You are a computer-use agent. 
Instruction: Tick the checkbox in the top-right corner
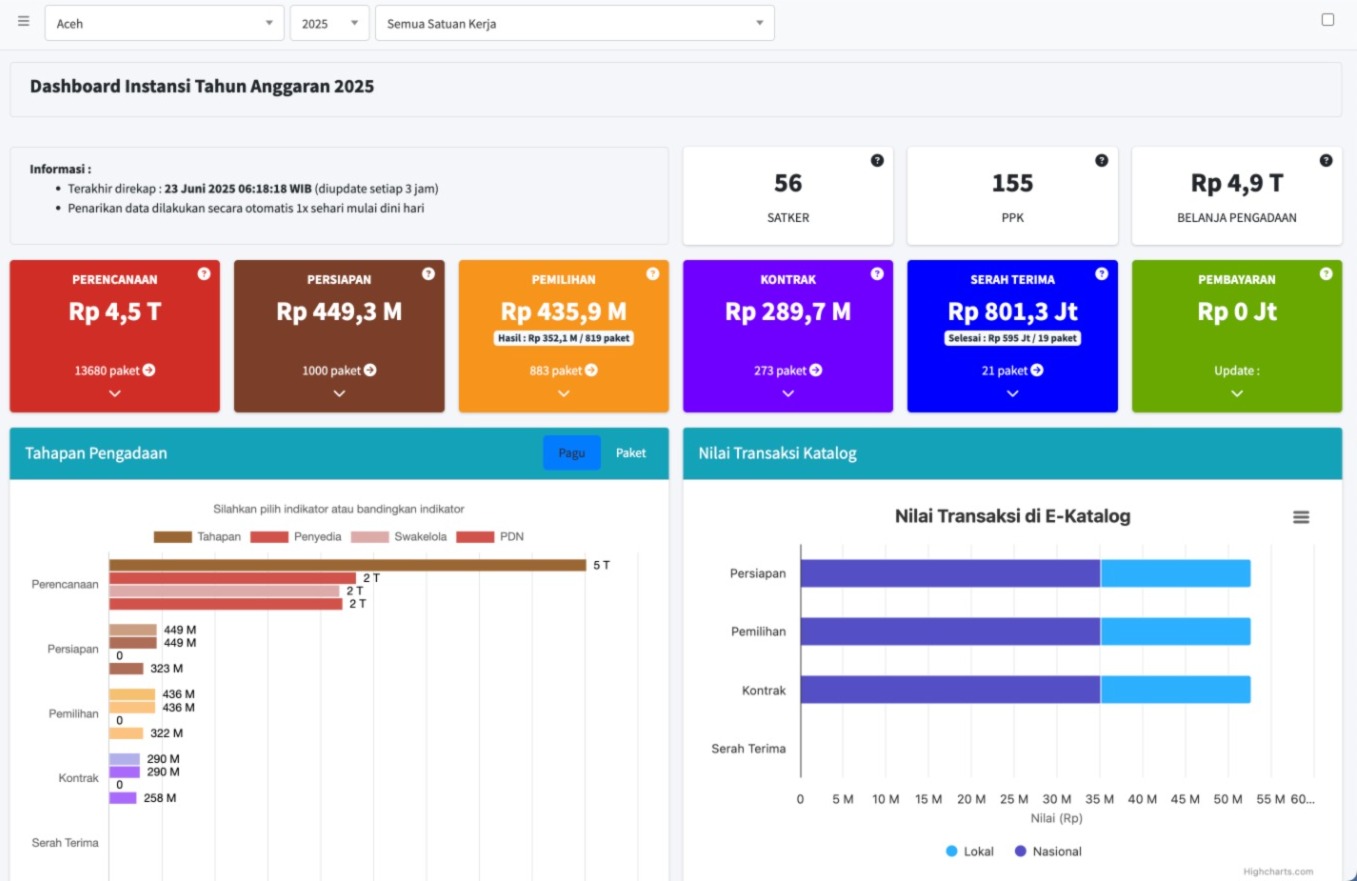tap(1328, 20)
